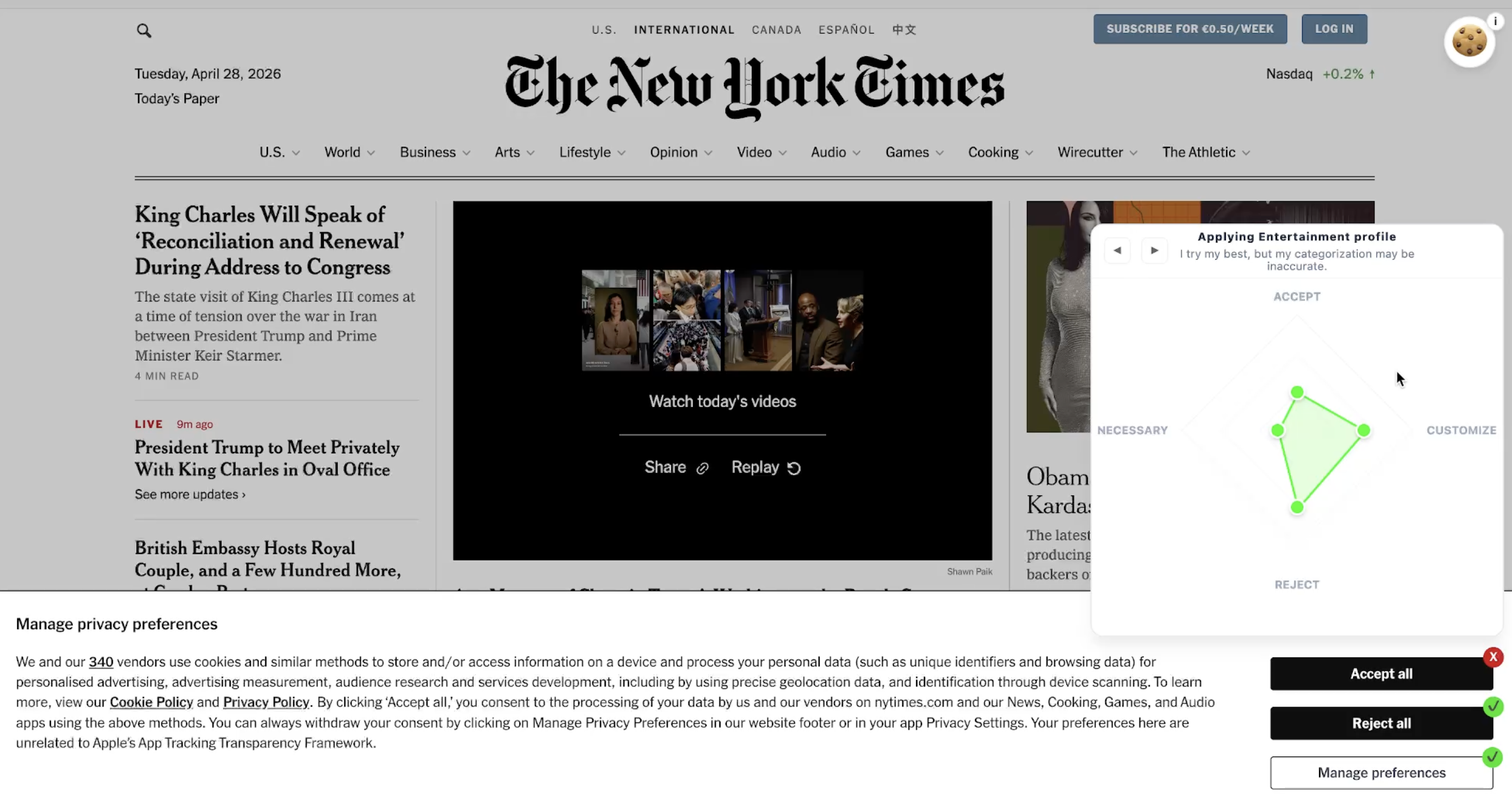Go to previous profile arrow
This screenshot has width=1512, height=802.
tap(1118, 250)
